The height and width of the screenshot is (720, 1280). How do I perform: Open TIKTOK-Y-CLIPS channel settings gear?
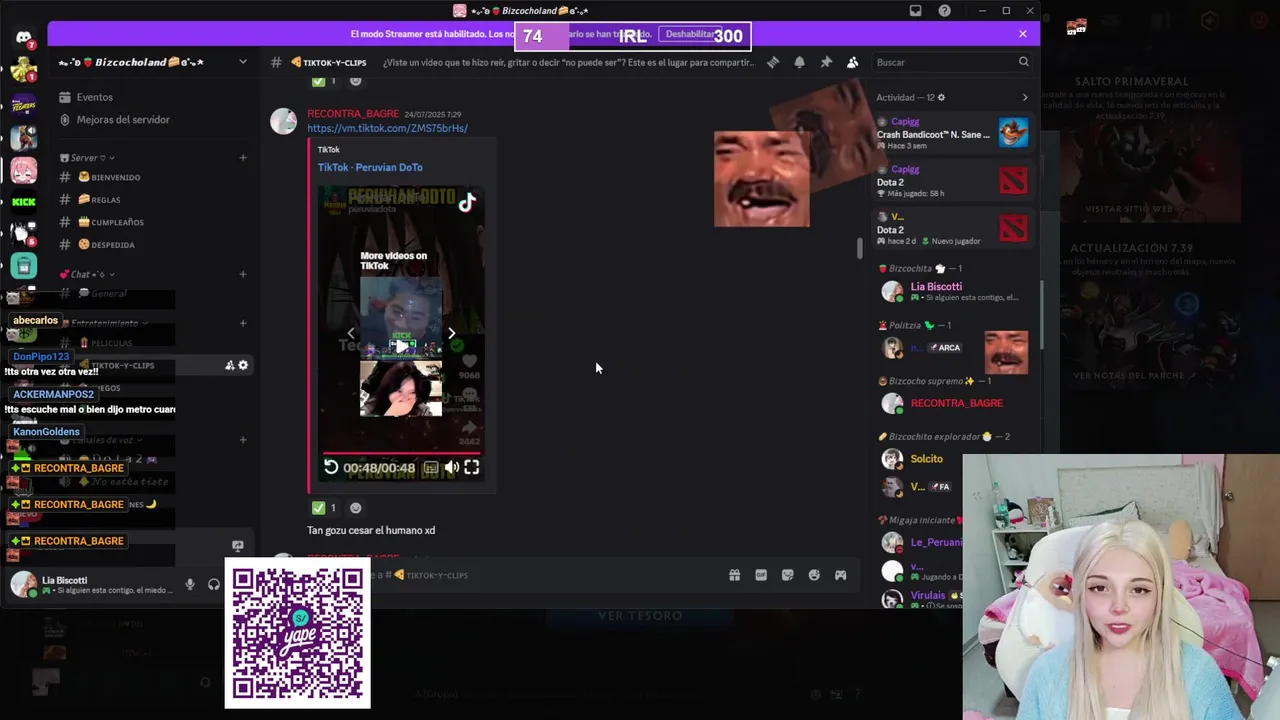[x=243, y=365]
